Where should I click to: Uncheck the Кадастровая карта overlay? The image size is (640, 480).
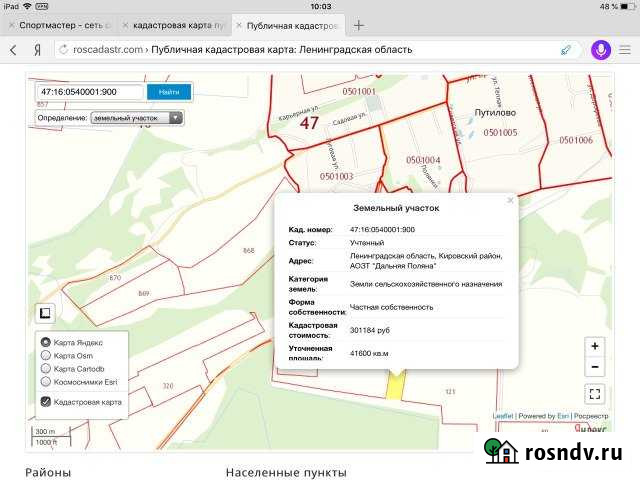[x=46, y=402]
